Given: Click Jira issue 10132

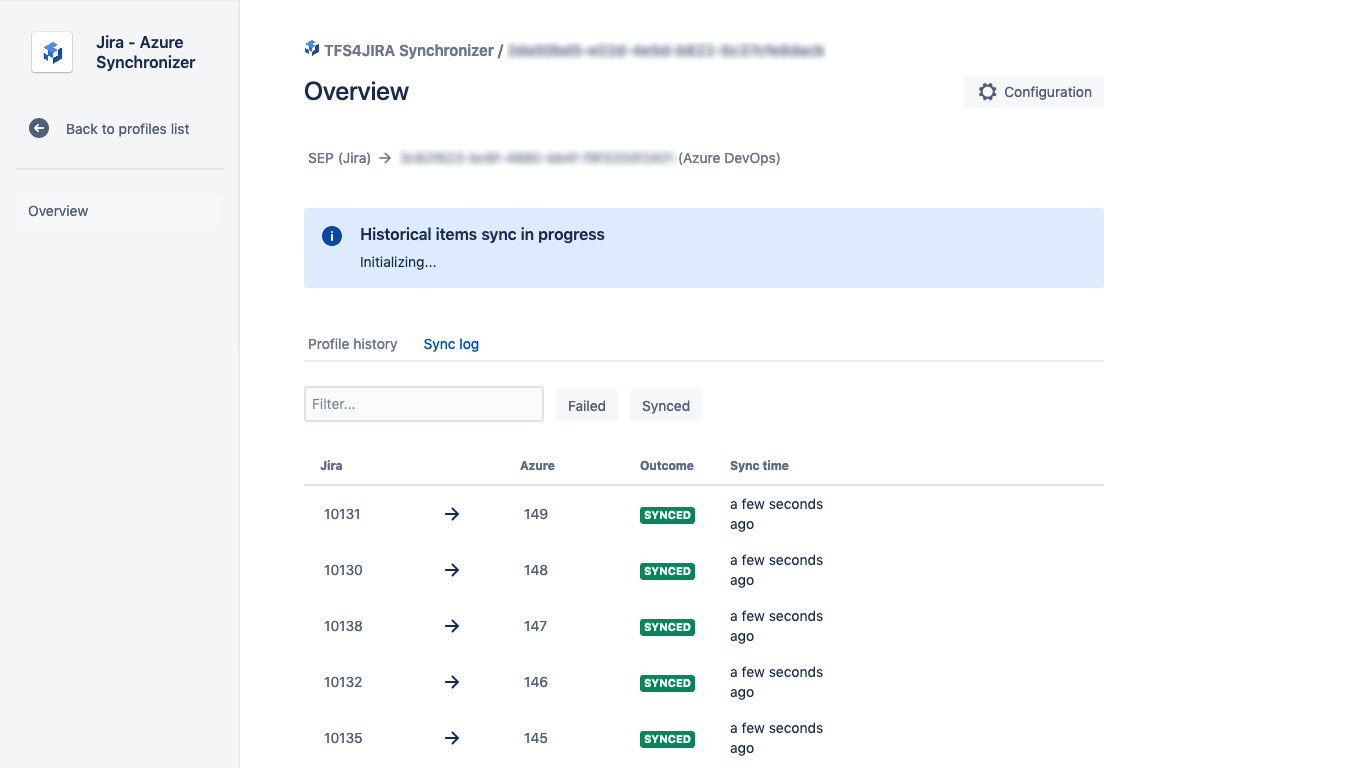Looking at the screenshot, I should (343, 682).
